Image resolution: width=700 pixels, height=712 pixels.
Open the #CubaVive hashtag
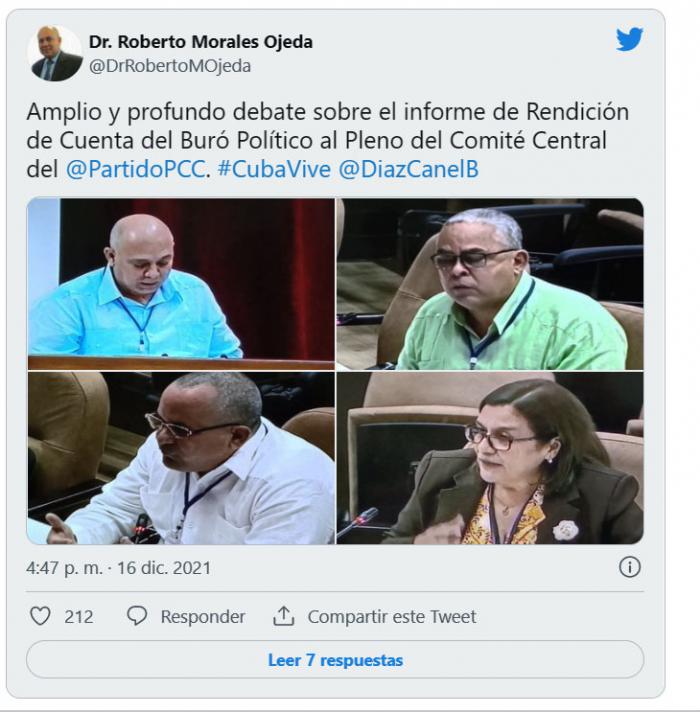[274, 169]
